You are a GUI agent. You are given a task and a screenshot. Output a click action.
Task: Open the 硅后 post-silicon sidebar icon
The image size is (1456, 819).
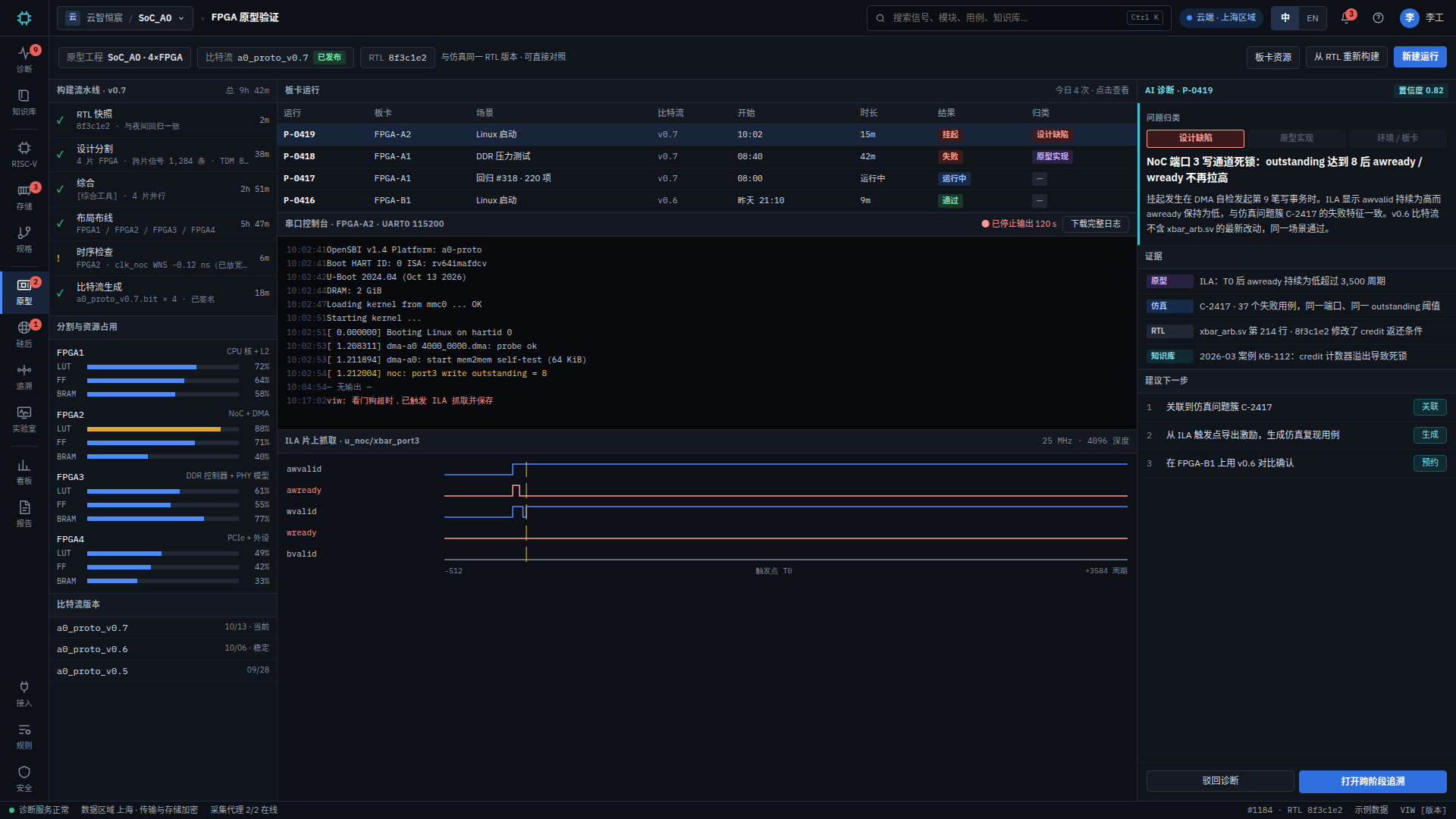click(24, 334)
